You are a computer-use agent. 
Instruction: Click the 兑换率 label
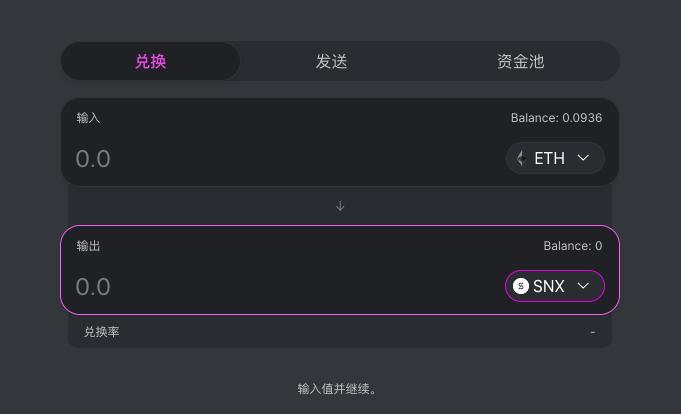[x=101, y=332]
